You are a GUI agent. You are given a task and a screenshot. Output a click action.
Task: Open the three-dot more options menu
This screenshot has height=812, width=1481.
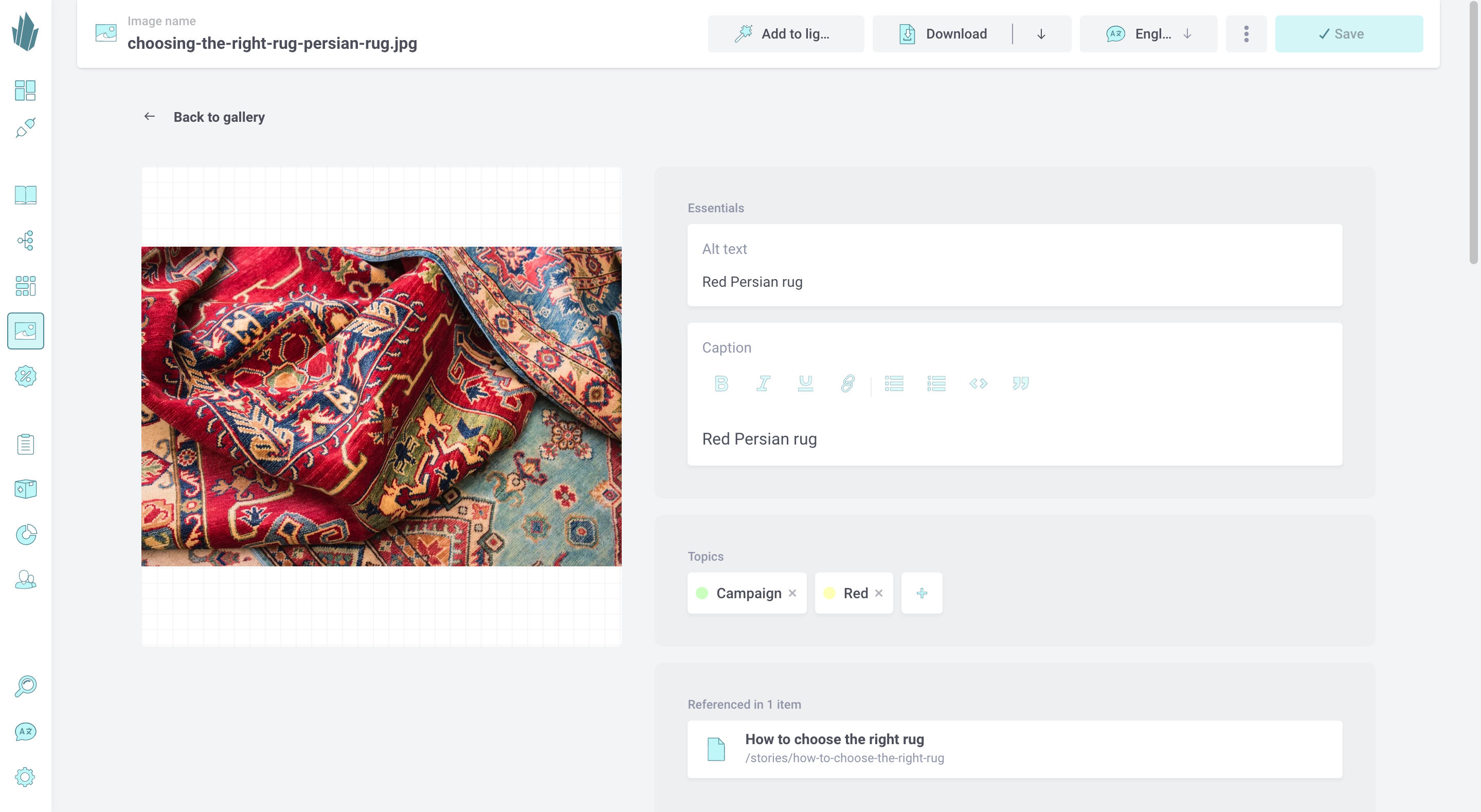(x=1246, y=34)
